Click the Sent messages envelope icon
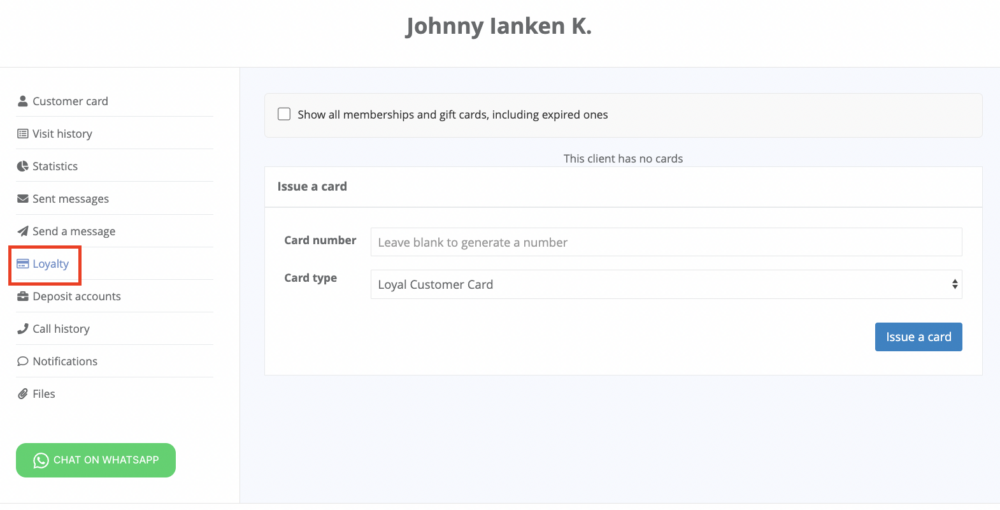1000x510 pixels. pyautogui.click(x=22, y=198)
